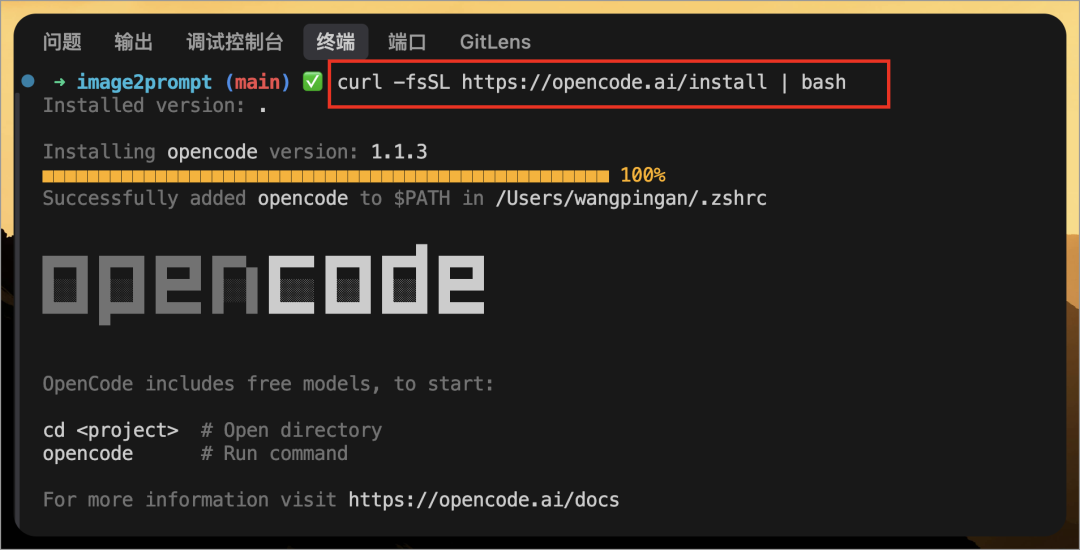Click the curl -fsSL command text
Viewport: 1080px width, 550px height.
[393, 83]
